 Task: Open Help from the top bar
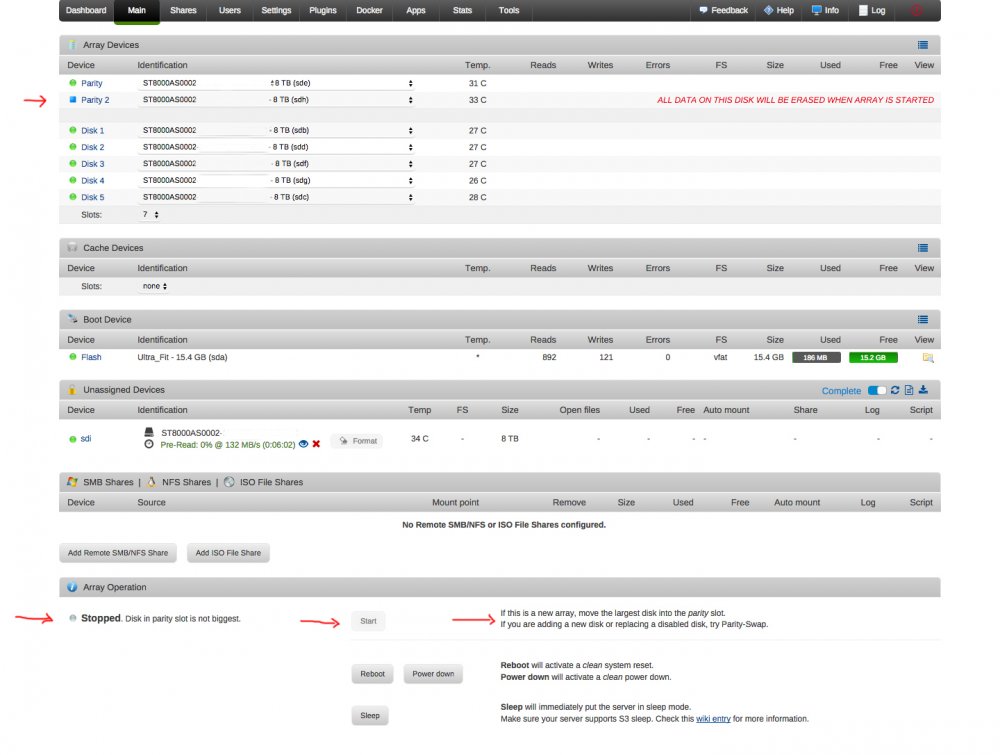coord(779,10)
